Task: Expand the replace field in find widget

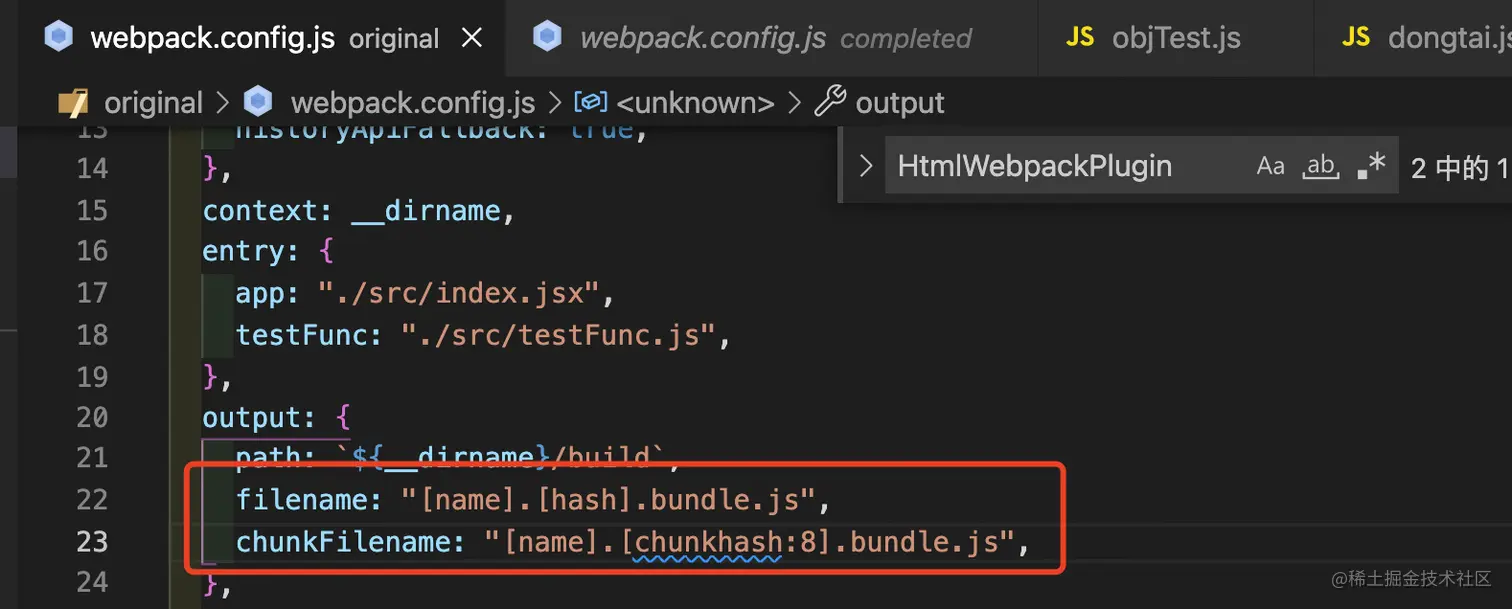Action: click(866, 166)
